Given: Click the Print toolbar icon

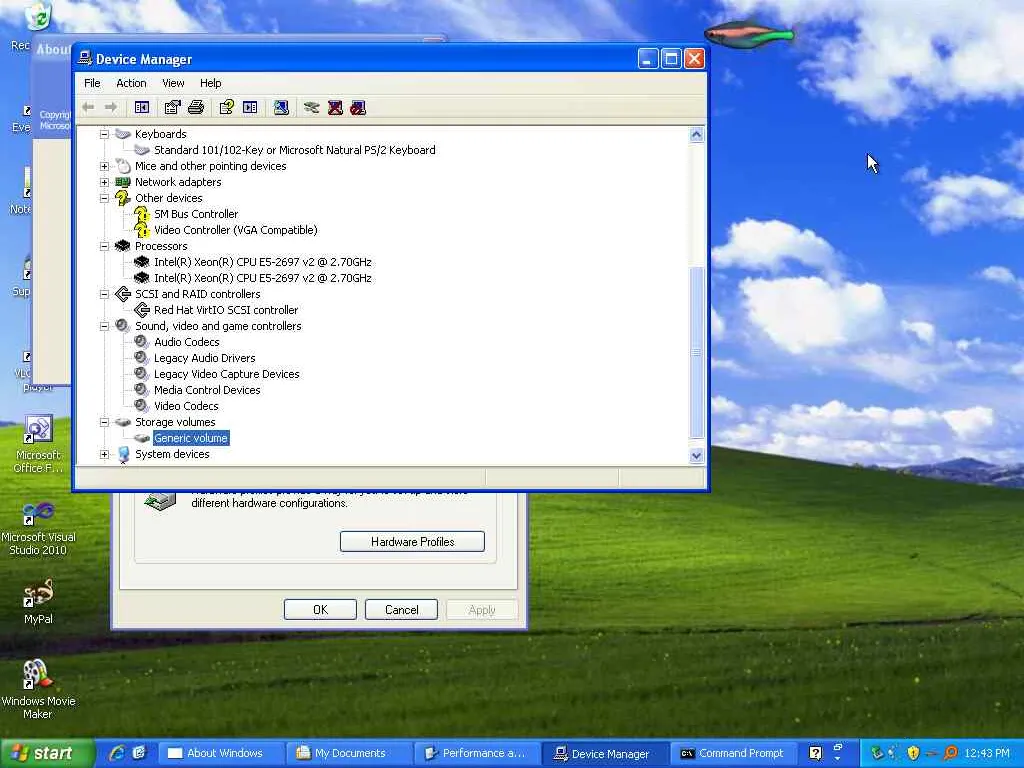Looking at the screenshot, I should click(x=196, y=107).
